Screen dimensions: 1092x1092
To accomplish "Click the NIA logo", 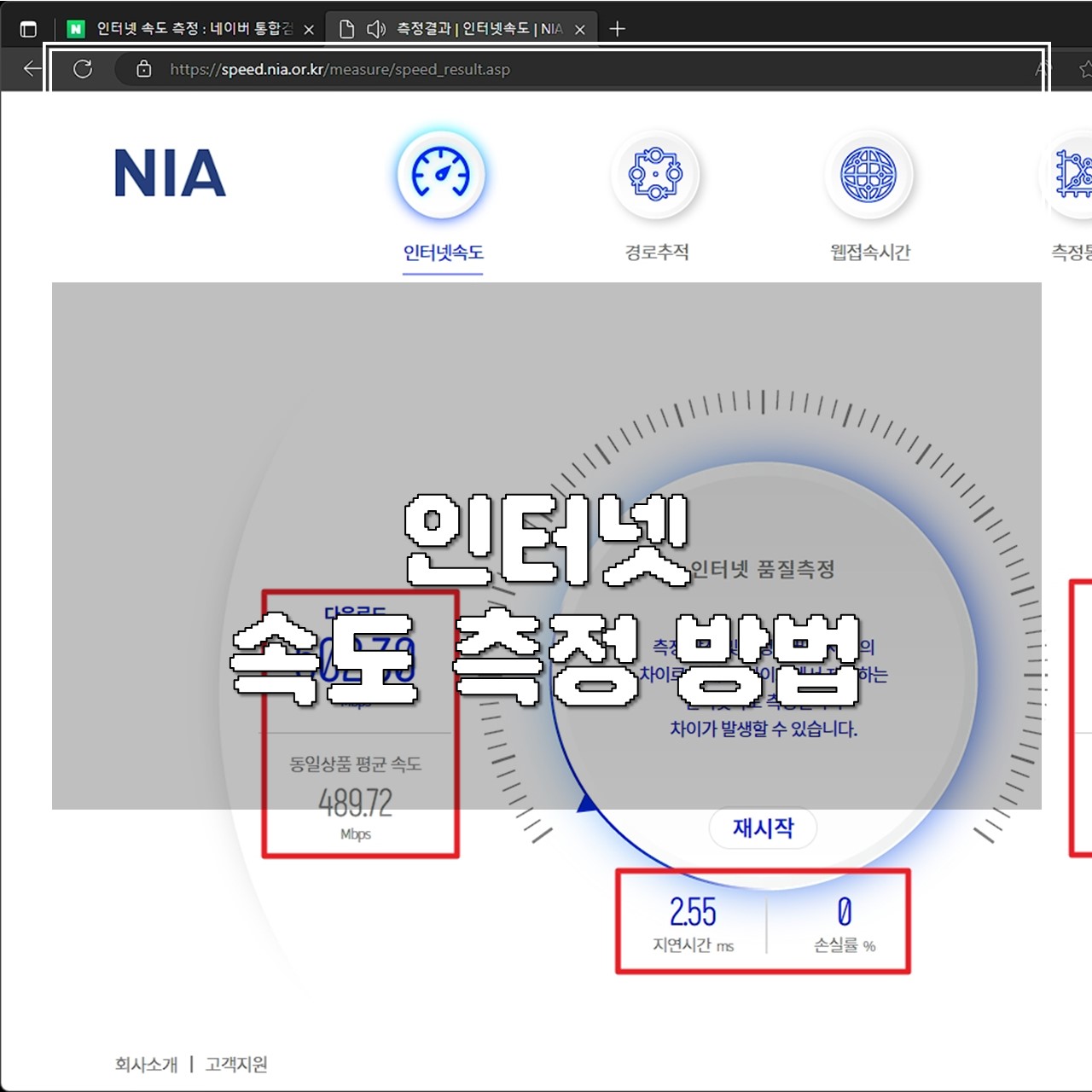I will pyautogui.click(x=170, y=173).
